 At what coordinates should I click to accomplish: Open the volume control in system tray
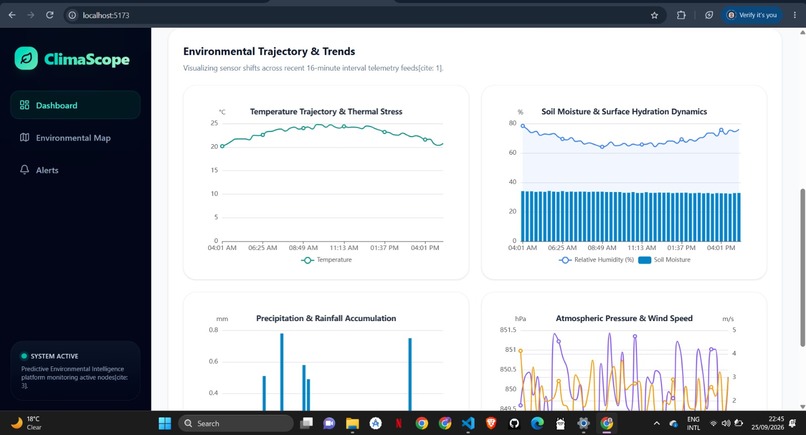[x=726, y=423]
